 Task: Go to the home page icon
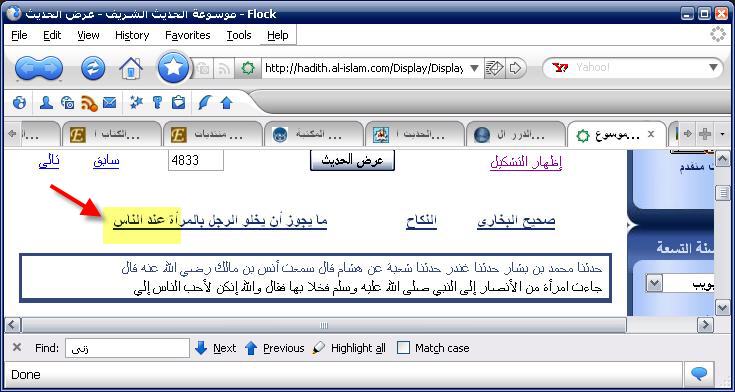tap(131, 68)
